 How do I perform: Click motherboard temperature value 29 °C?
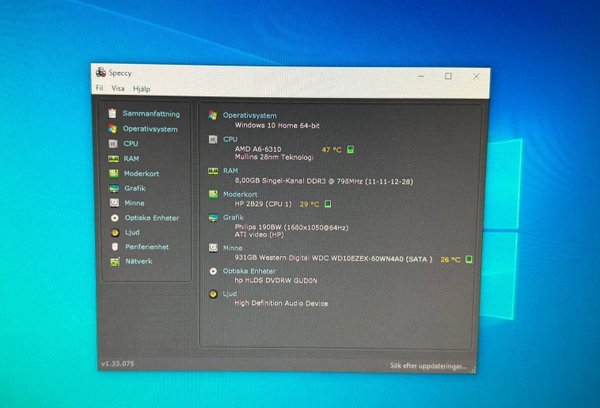coord(309,204)
